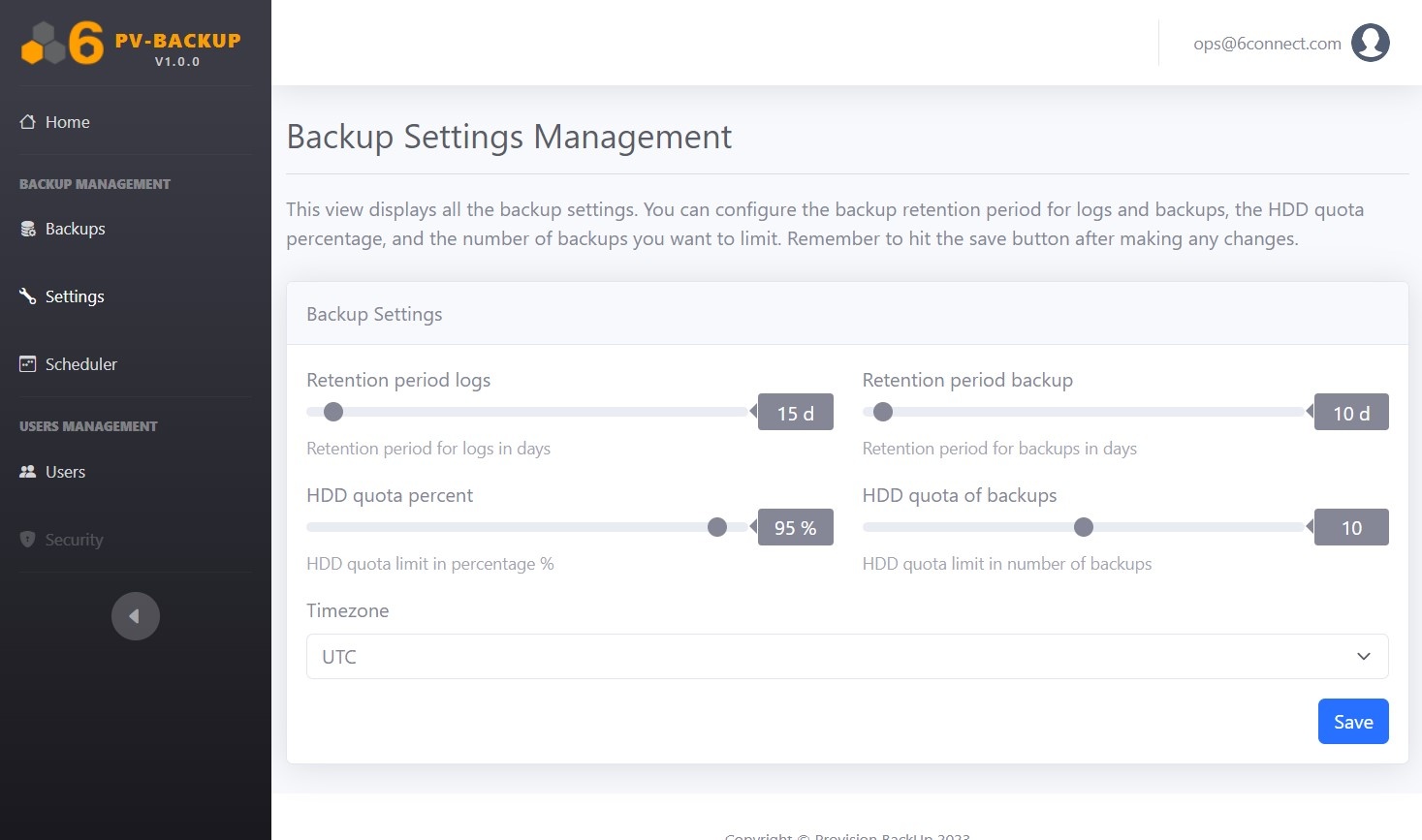Collapse sidebar with the round arrow button
This screenshot has width=1422, height=840.
coord(136,616)
